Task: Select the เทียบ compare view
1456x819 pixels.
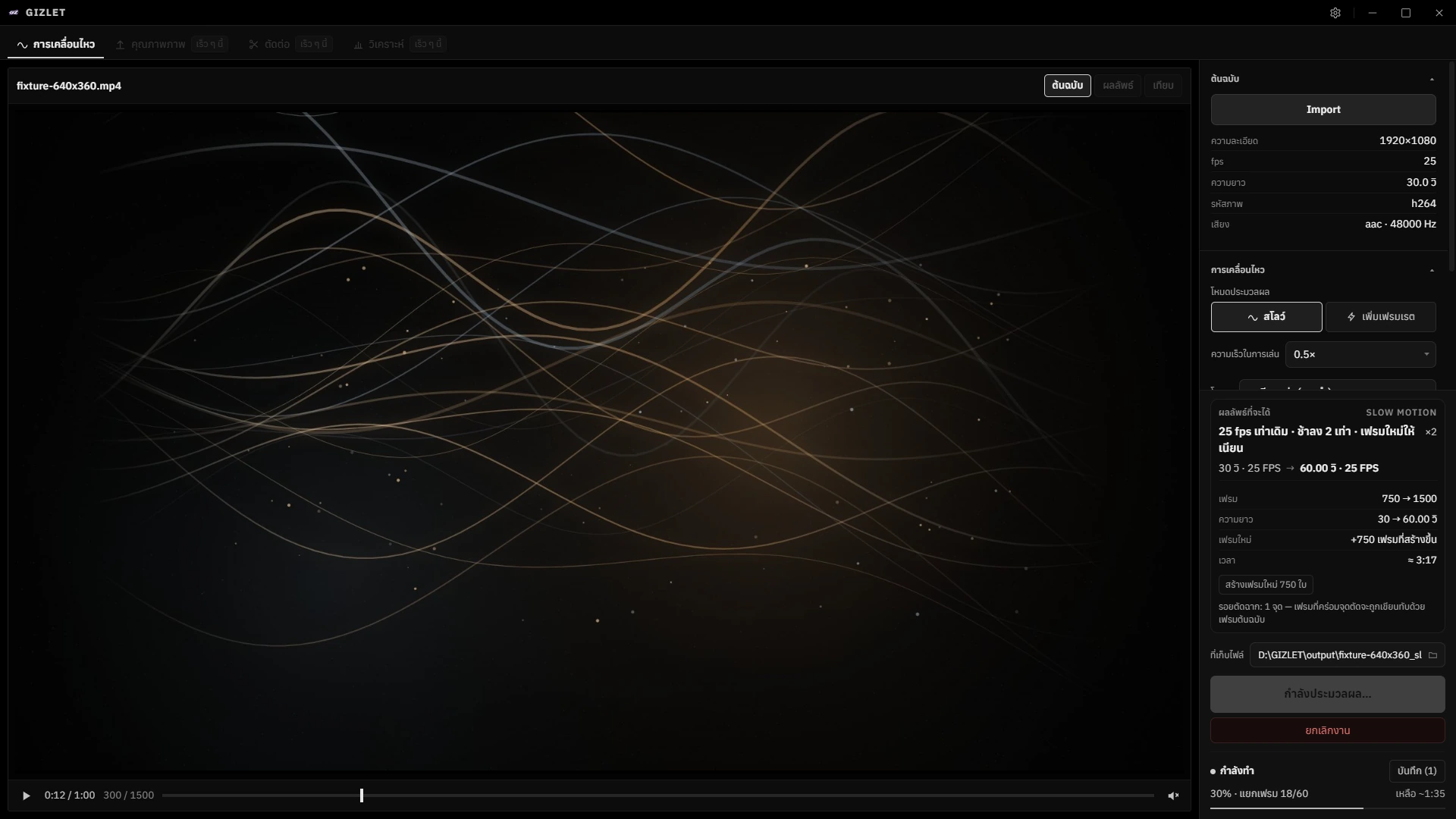Action: pyautogui.click(x=1163, y=86)
